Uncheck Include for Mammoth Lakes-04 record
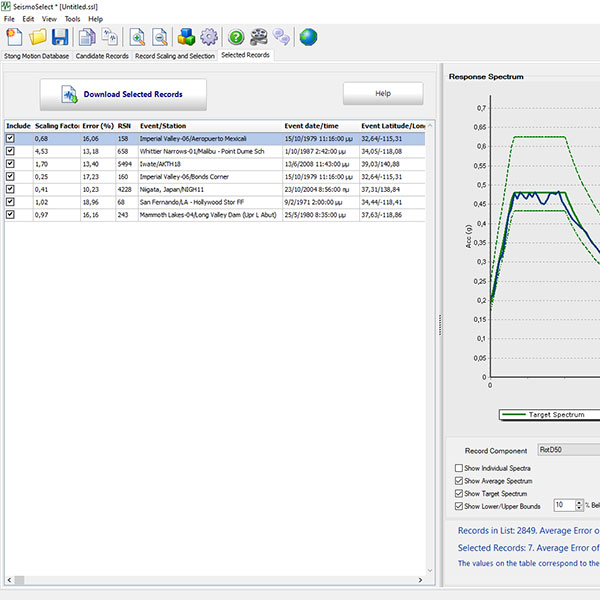This screenshot has height=600, width=600. [x=10, y=214]
